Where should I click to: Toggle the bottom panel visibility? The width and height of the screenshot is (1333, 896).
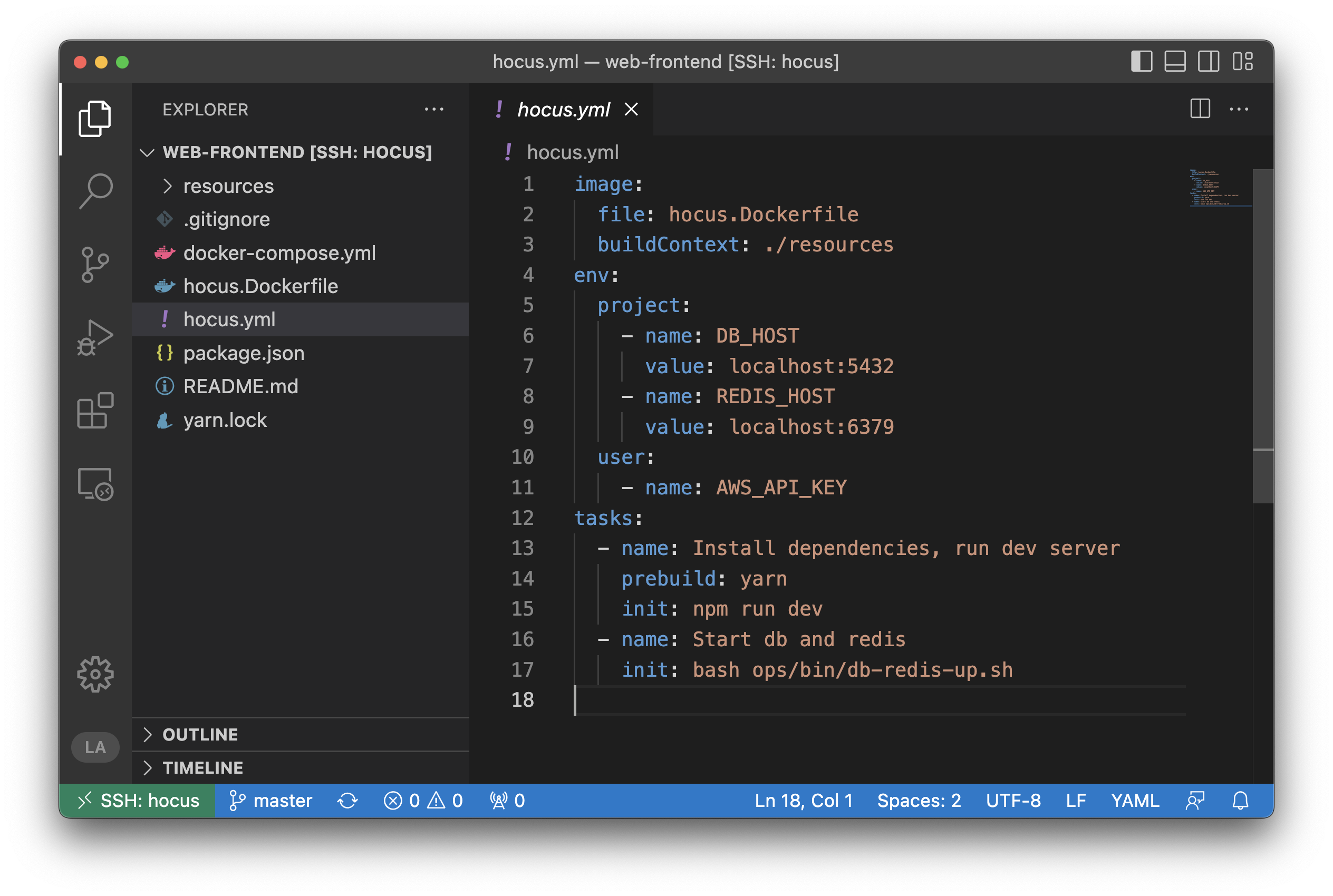point(1175,61)
